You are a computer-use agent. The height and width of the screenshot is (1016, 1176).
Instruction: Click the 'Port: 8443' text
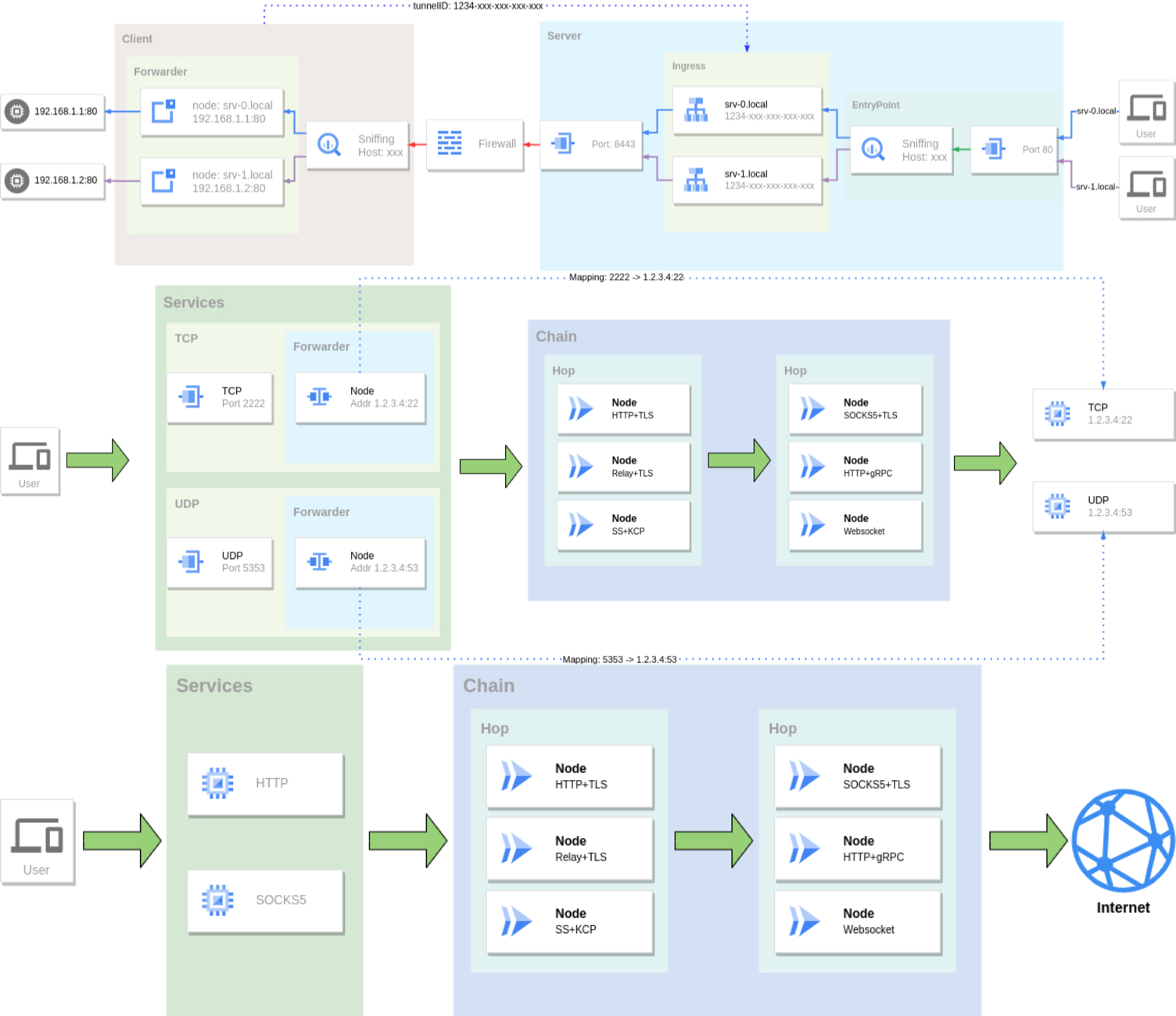(613, 145)
